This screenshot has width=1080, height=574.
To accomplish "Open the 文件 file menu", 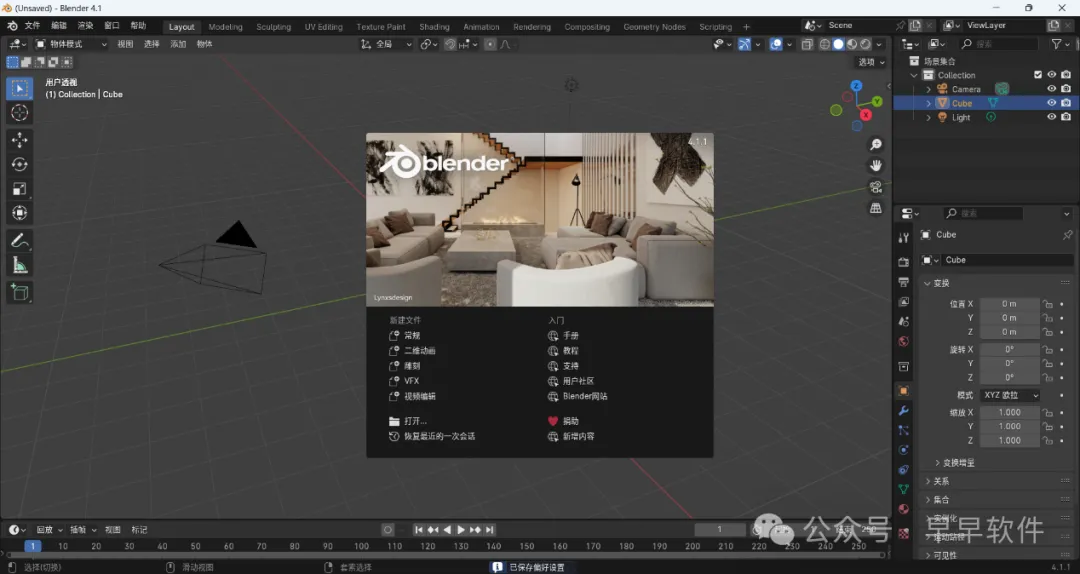I will click(32, 25).
